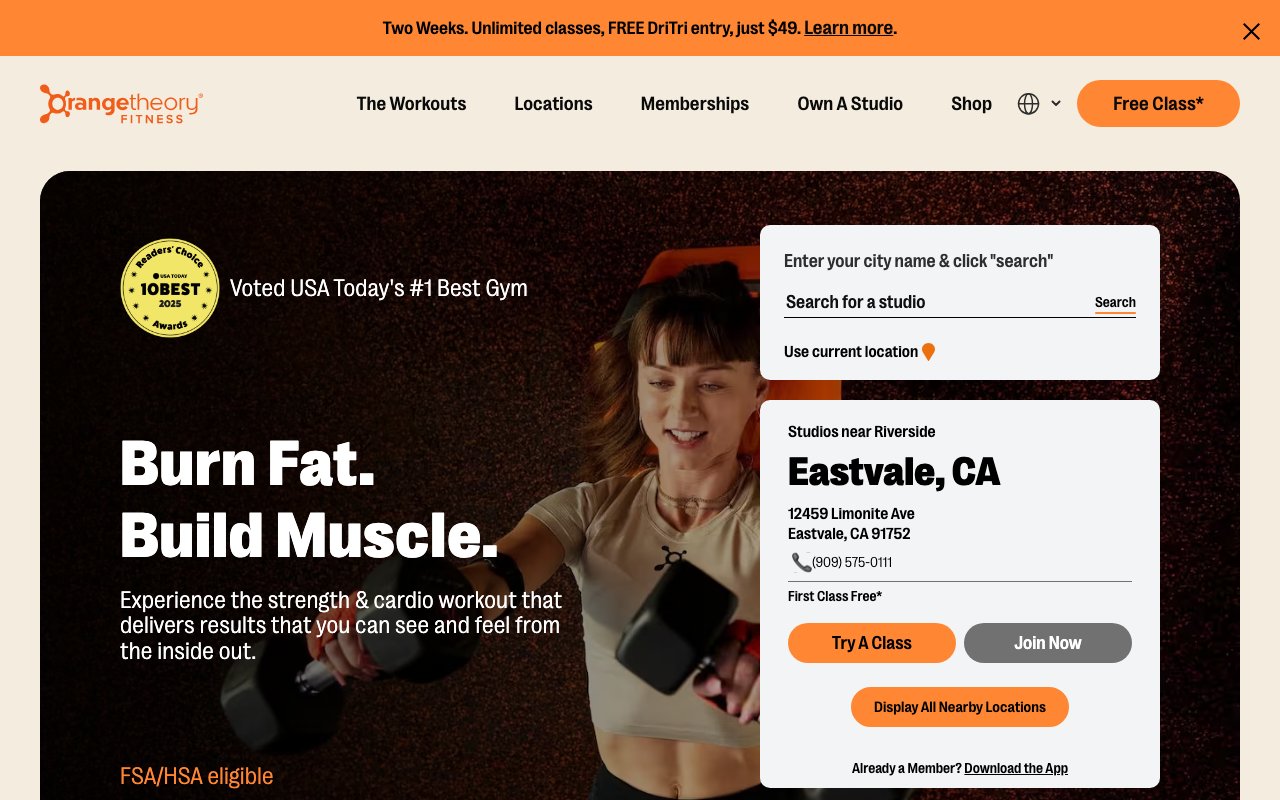
Task: Open the Shop link
Action: coord(971,104)
